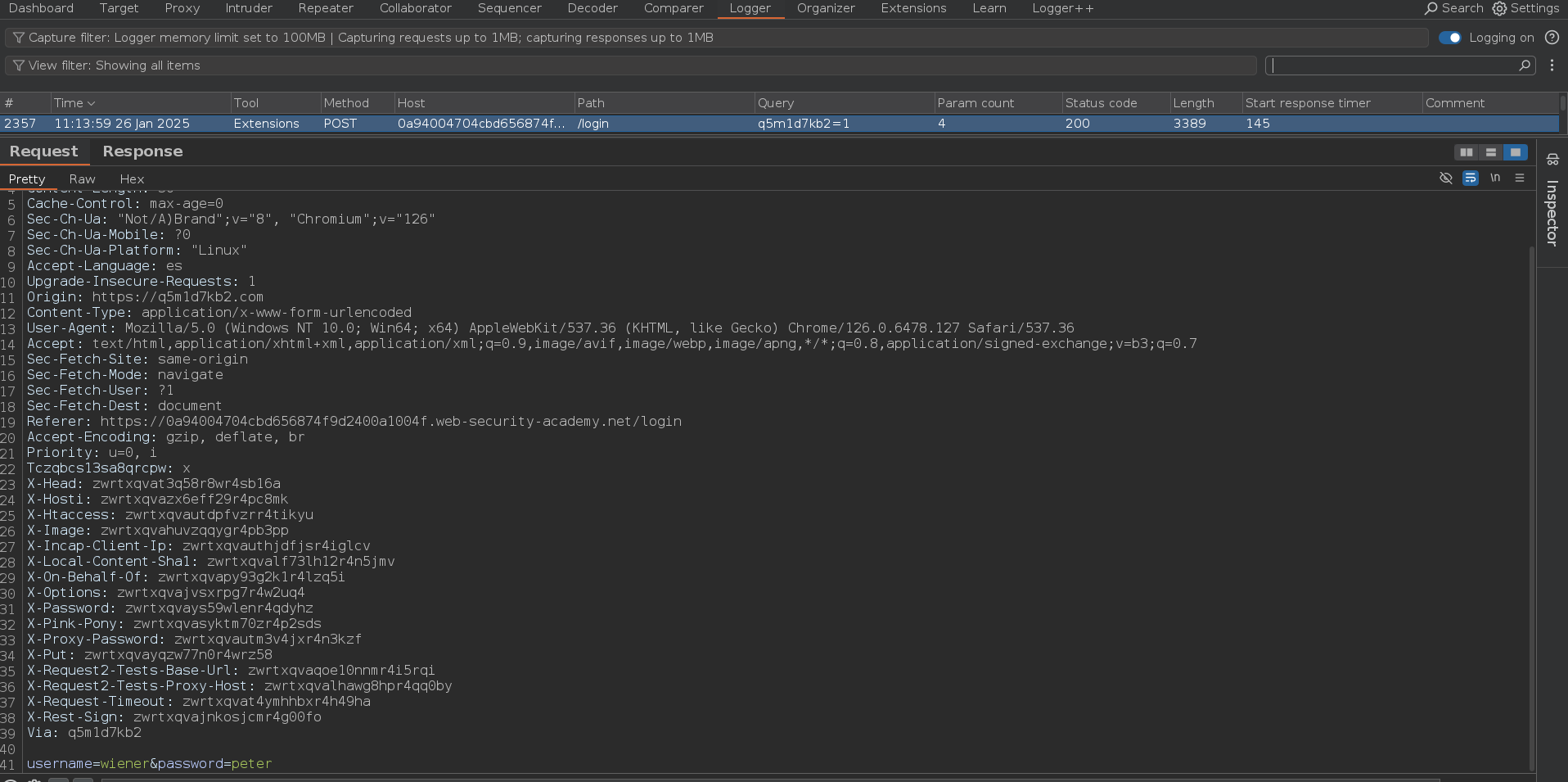Select single-pane combined layout icon
This screenshot has height=782, width=1568.
coord(1516,152)
